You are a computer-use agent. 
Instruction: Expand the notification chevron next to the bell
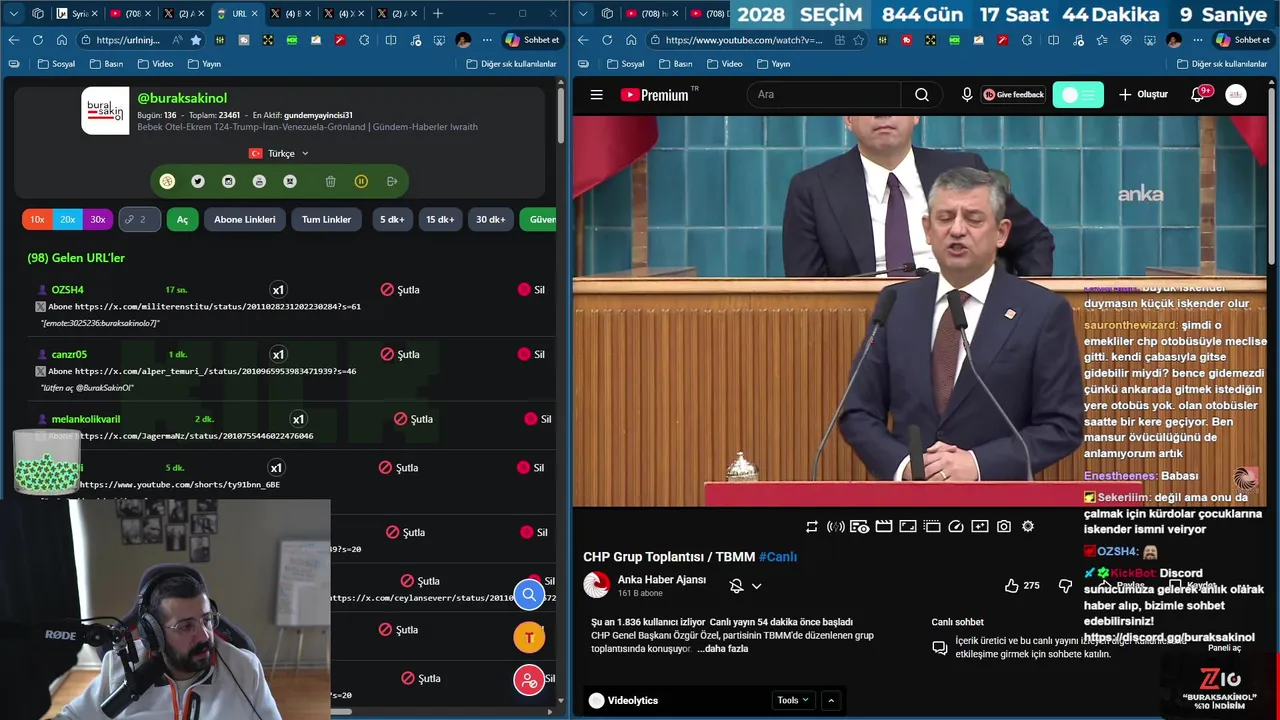(756, 586)
